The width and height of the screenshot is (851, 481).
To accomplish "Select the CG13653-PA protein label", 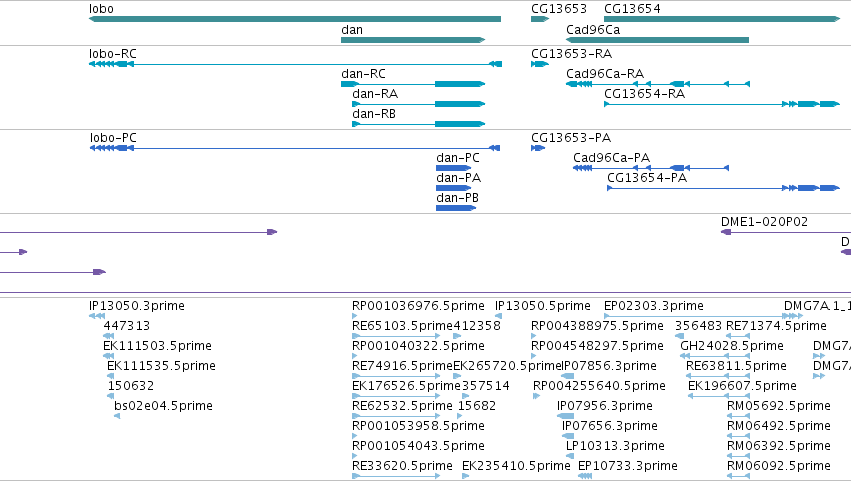I will click(571, 138).
